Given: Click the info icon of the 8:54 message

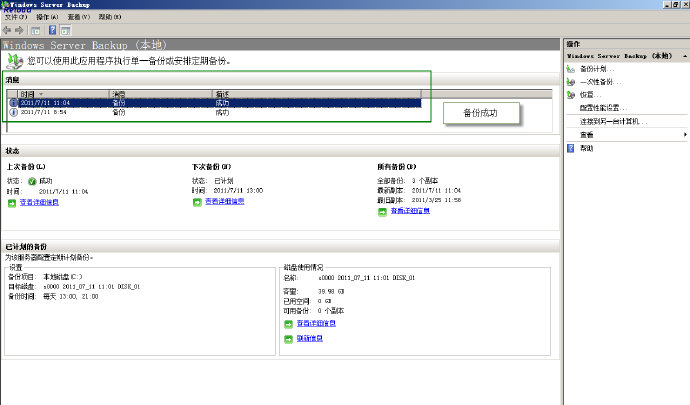Looking at the screenshot, I should pos(14,112).
